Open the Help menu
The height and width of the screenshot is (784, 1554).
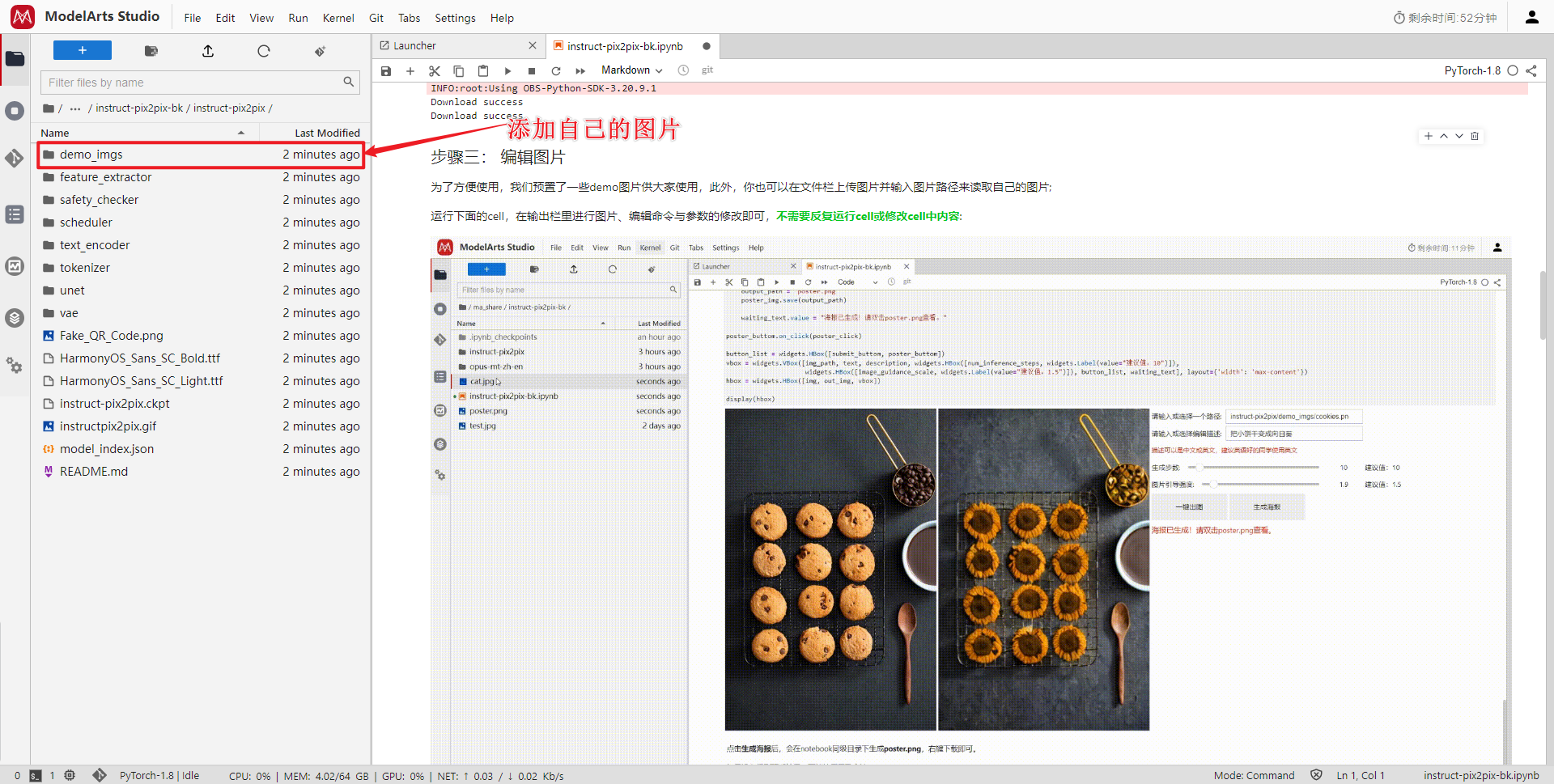tap(502, 18)
